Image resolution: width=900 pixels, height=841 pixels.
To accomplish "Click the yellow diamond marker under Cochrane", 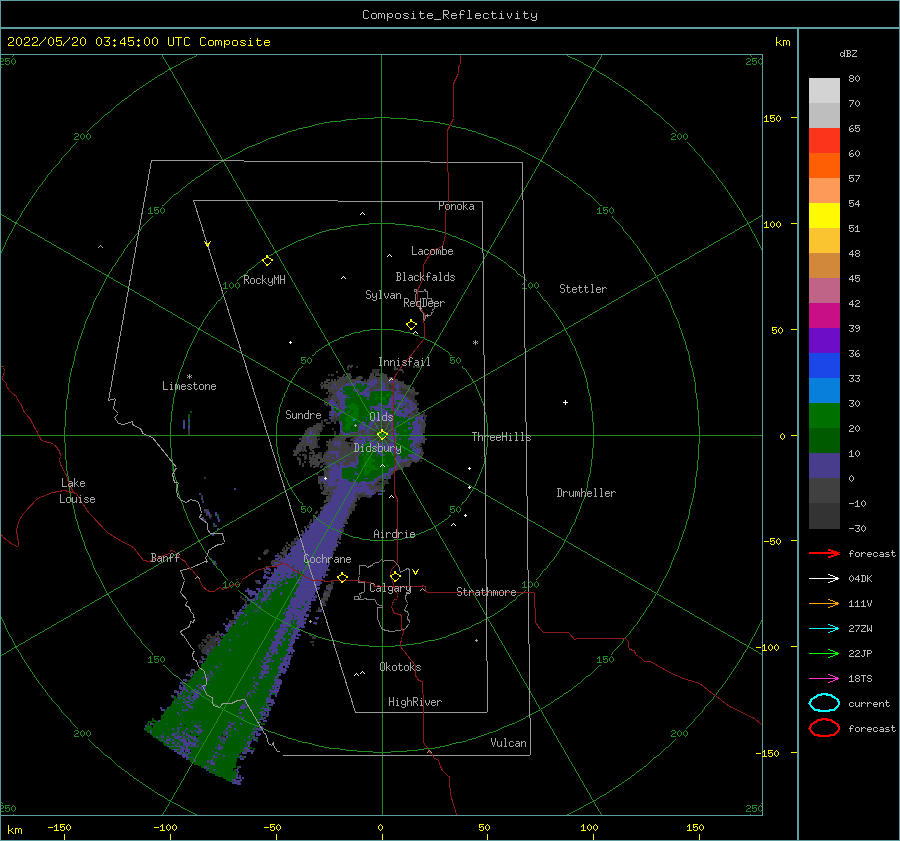I will tap(343, 577).
